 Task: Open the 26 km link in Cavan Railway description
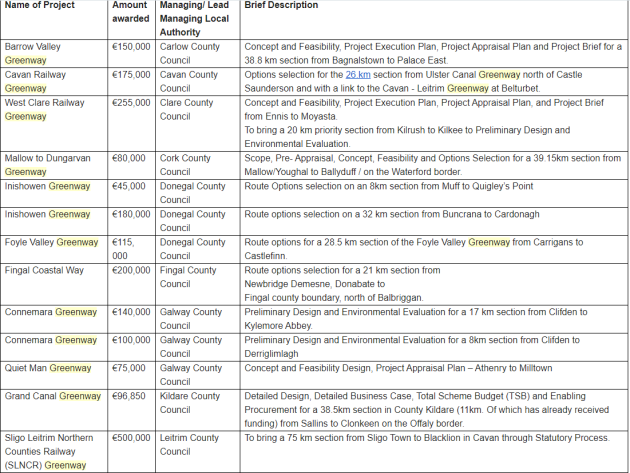click(358, 75)
